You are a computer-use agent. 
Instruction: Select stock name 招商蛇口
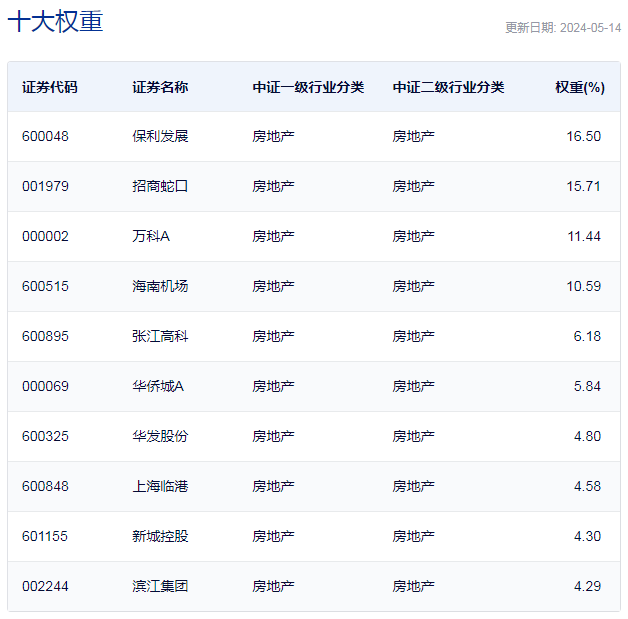[x=160, y=186]
